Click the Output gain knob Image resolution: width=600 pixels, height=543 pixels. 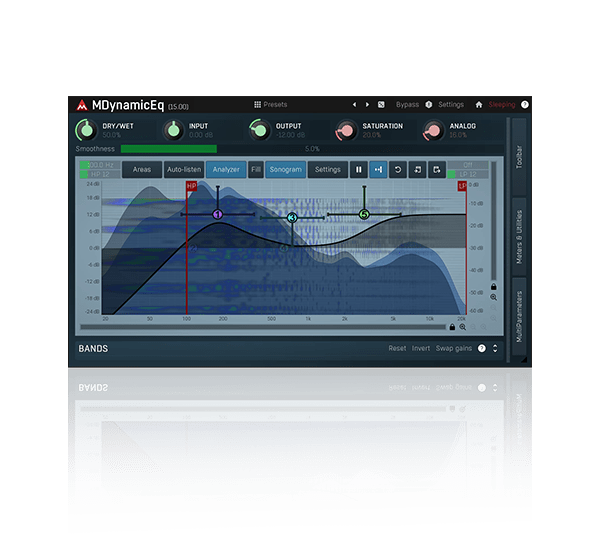(260, 130)
